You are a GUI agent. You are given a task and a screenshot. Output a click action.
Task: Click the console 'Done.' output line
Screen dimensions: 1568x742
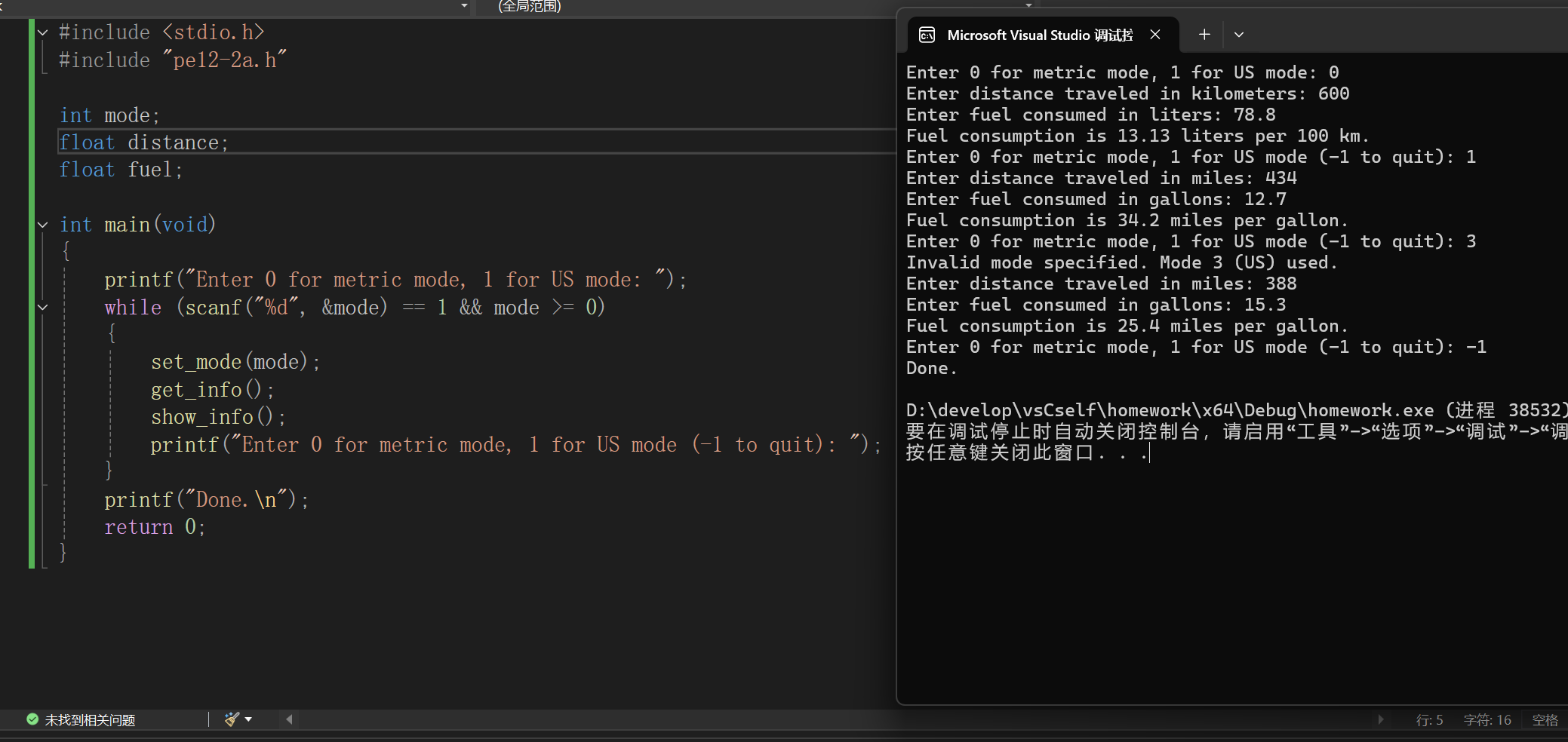932,368
